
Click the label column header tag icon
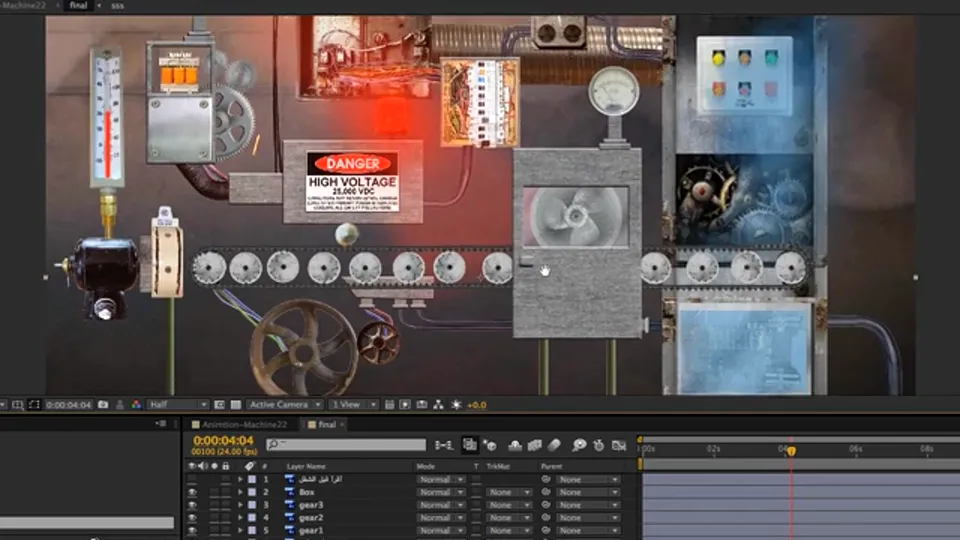[249, 466]
